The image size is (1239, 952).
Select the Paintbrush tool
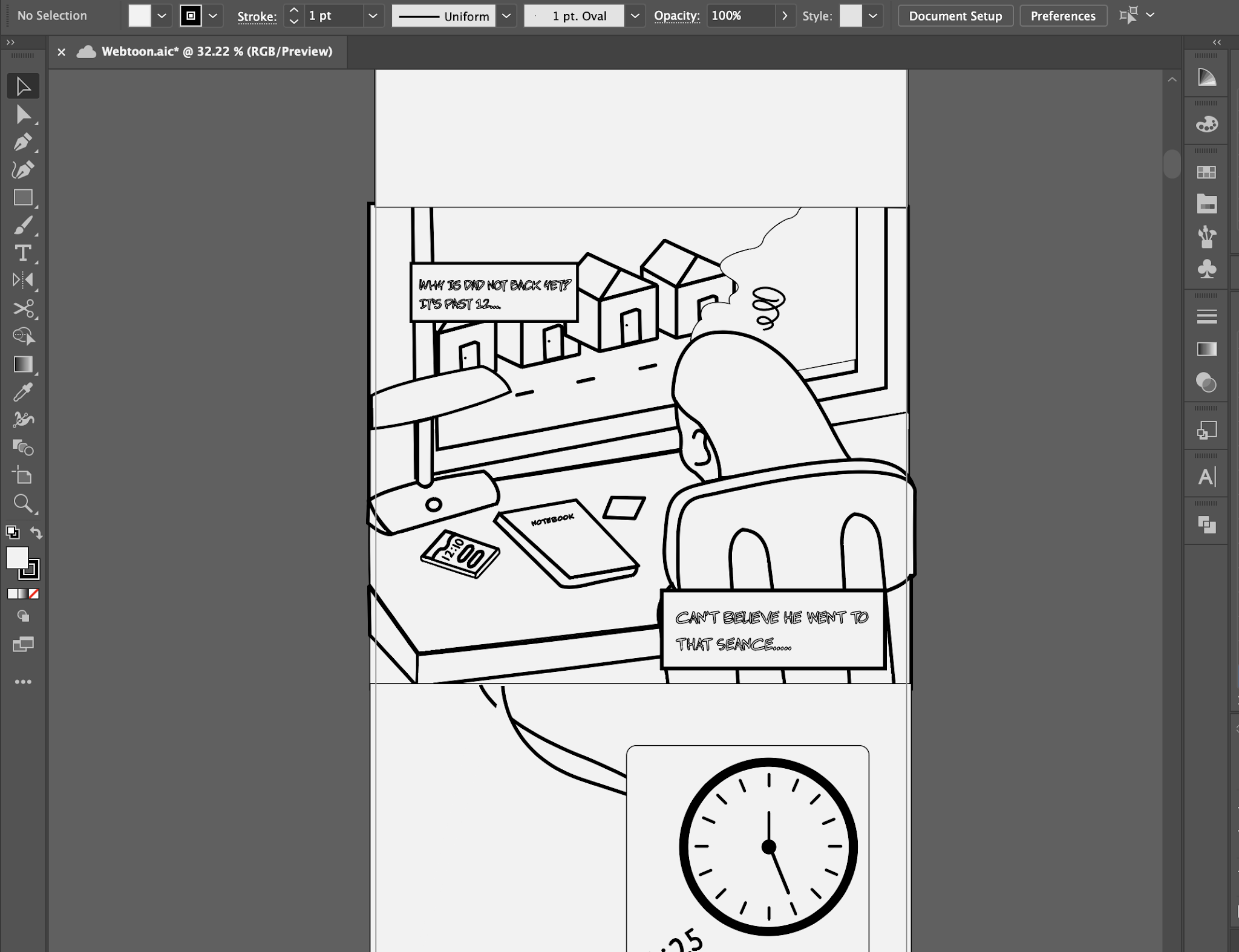click(23, 226)
